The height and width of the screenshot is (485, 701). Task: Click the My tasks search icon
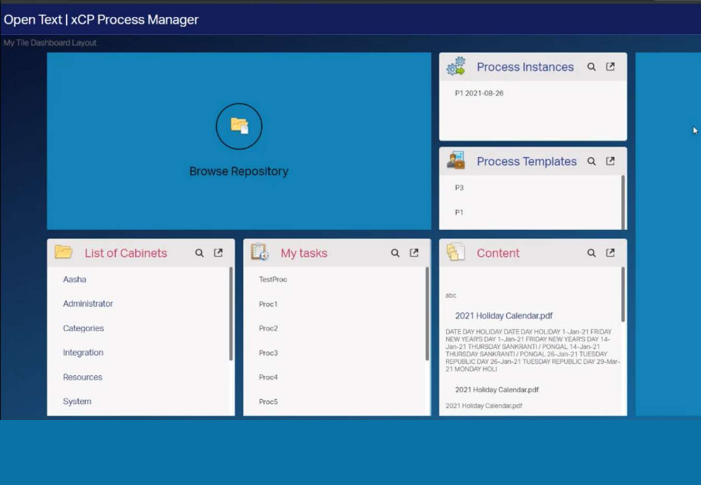395,253
